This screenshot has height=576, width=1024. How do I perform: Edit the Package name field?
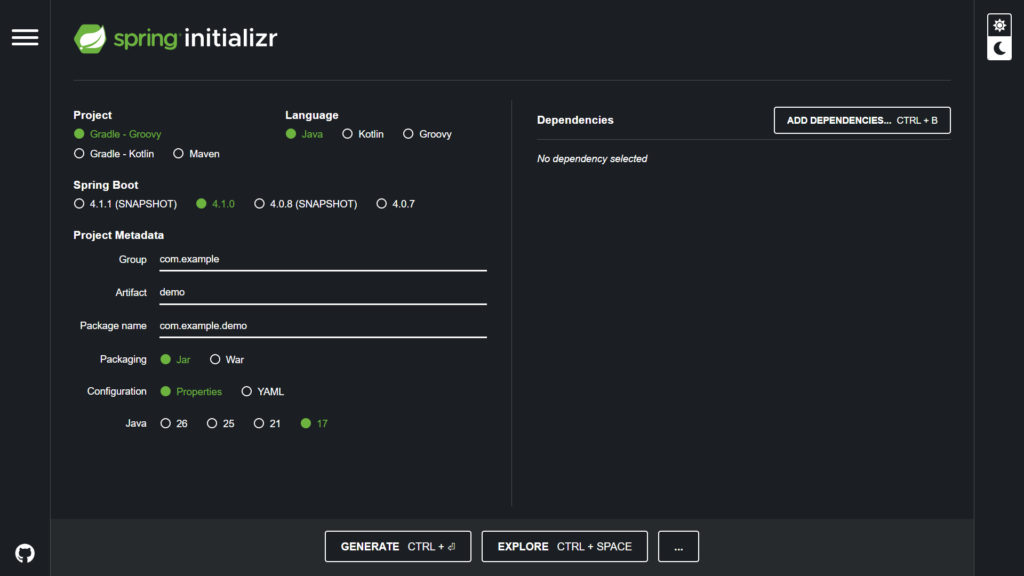point(323,326)
